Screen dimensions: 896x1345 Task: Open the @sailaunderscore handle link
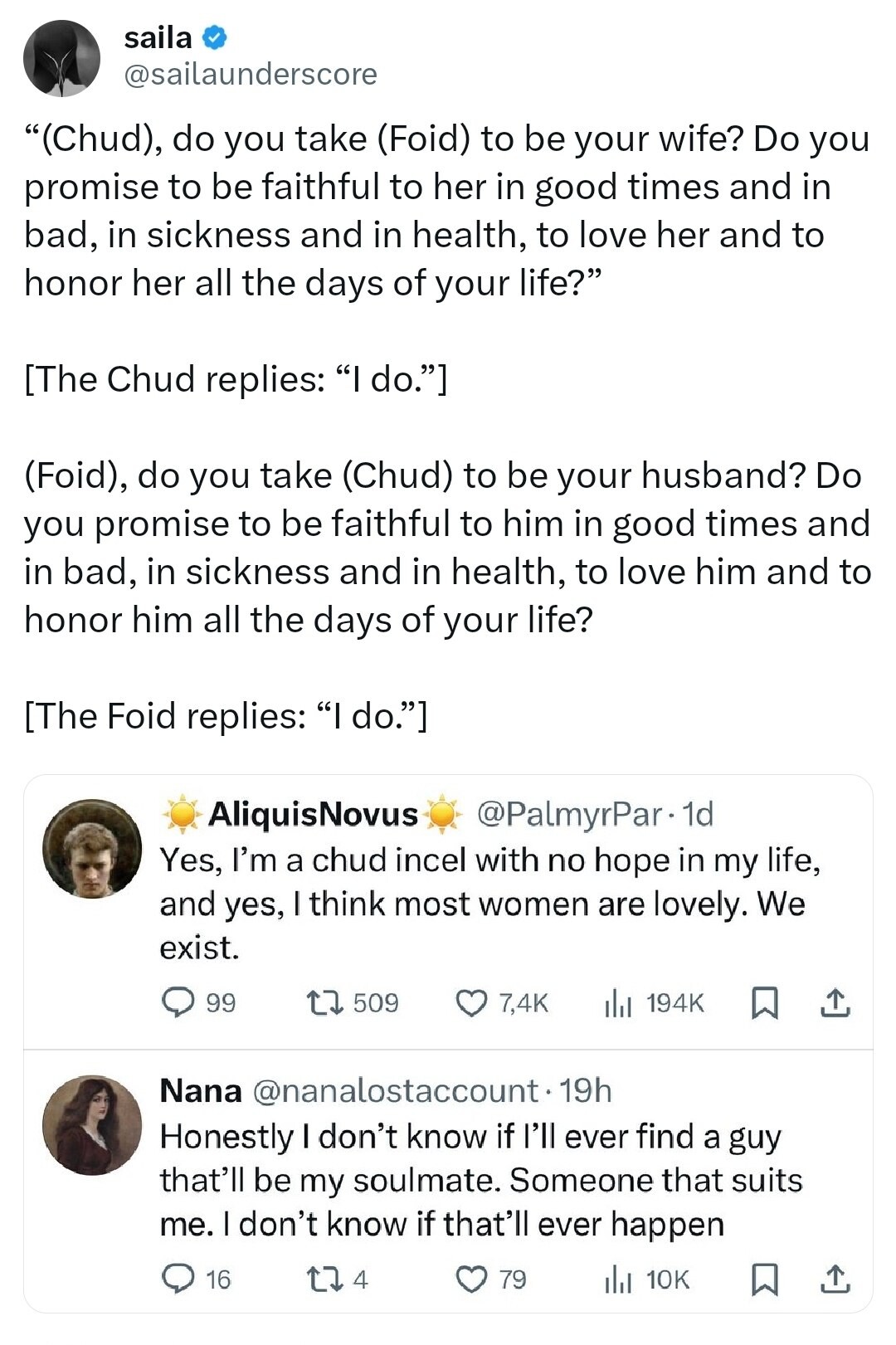coord(250,75)
